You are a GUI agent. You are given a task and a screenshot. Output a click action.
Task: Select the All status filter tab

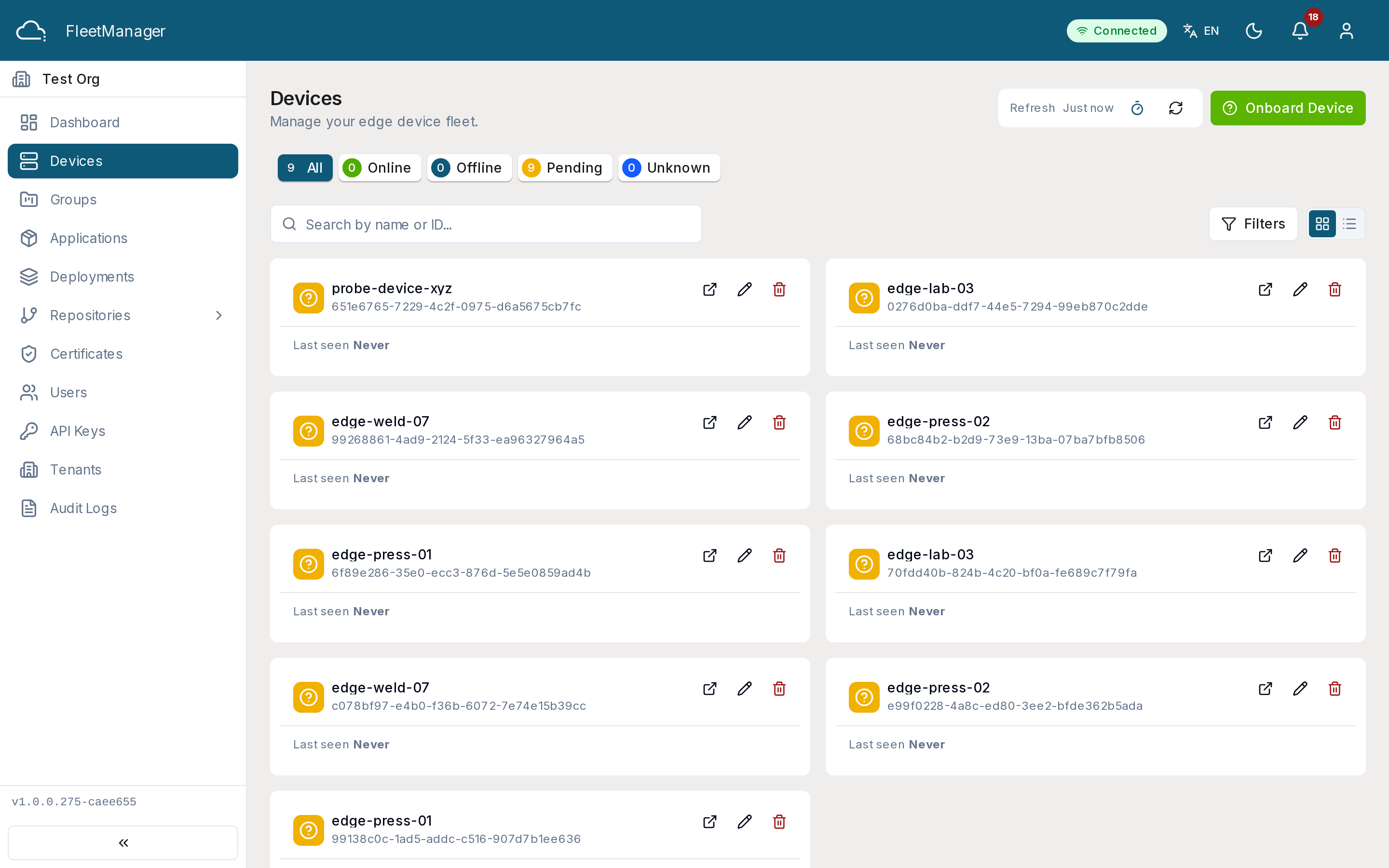305,168
